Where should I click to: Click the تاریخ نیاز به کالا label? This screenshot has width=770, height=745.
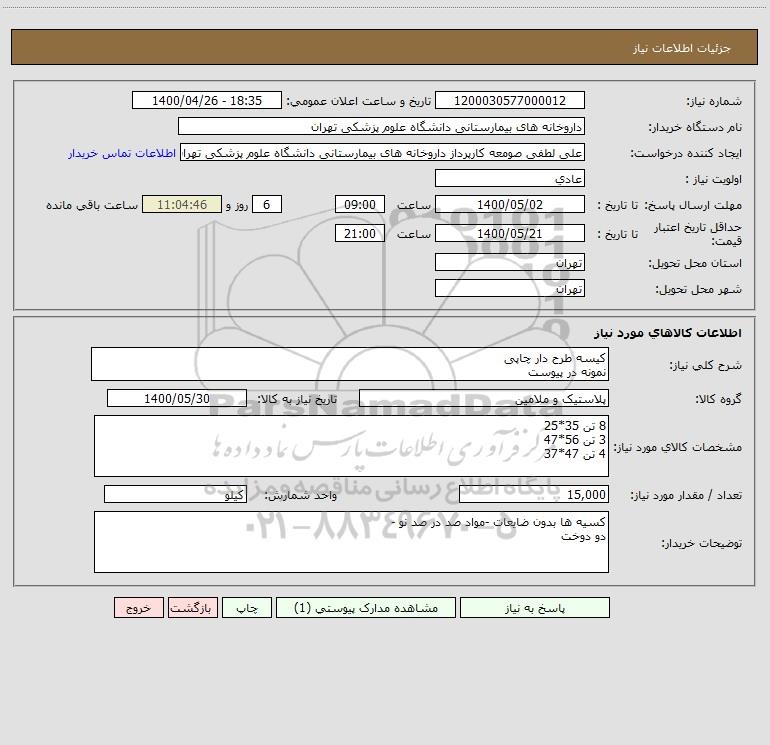[297, 399]
